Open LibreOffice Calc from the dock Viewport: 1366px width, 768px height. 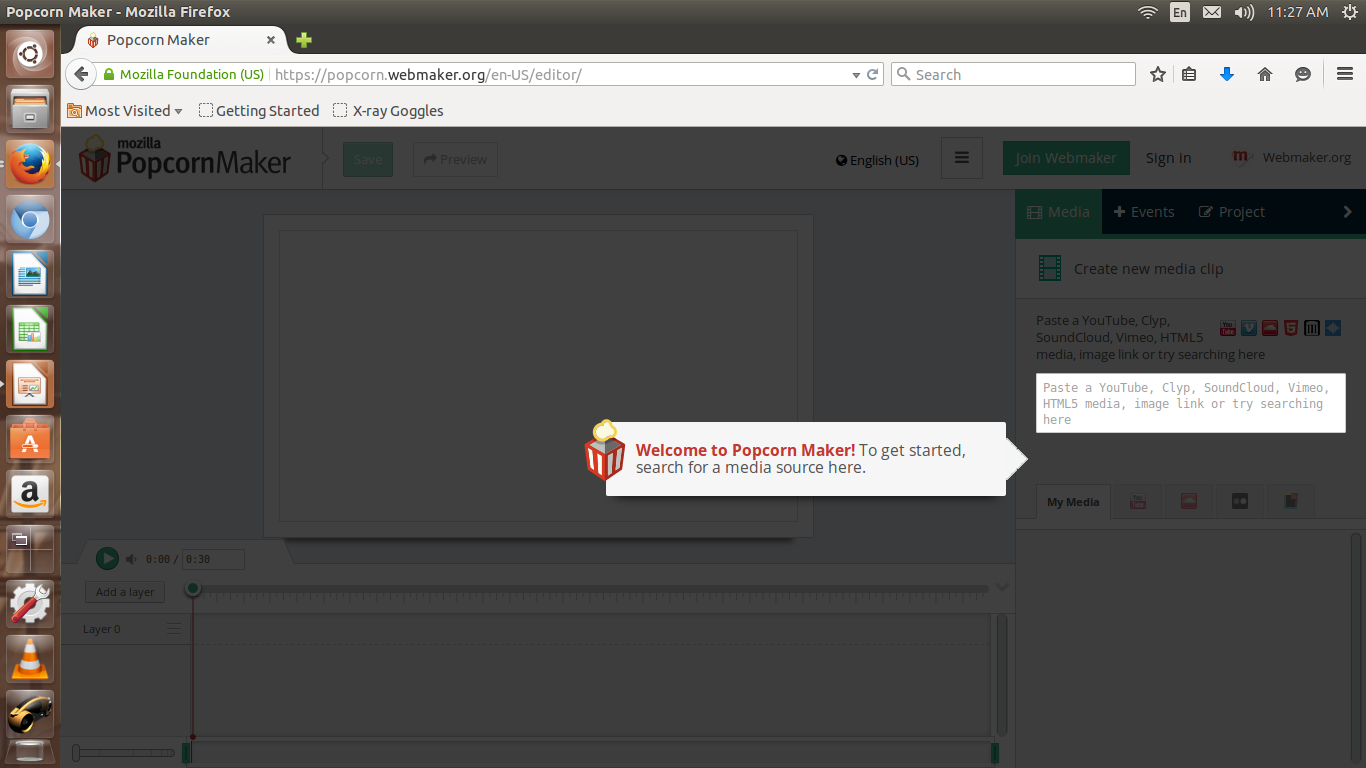click(x=30, y=329)
